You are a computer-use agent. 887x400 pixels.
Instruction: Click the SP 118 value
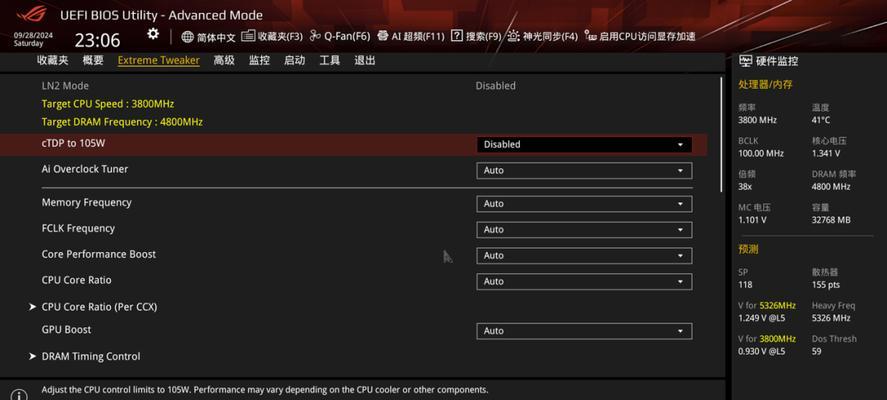[745, 285]
